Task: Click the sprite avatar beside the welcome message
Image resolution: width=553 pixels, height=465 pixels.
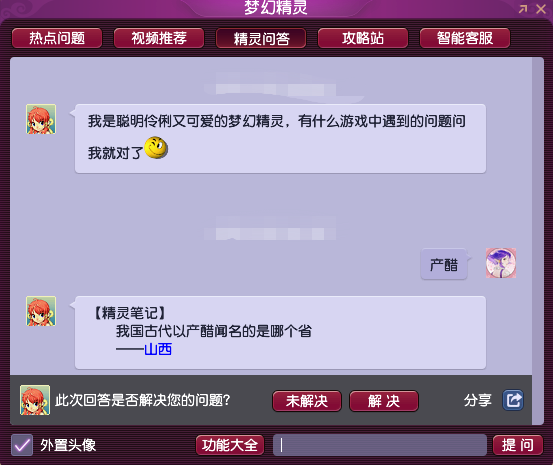Action: point(41,119)
